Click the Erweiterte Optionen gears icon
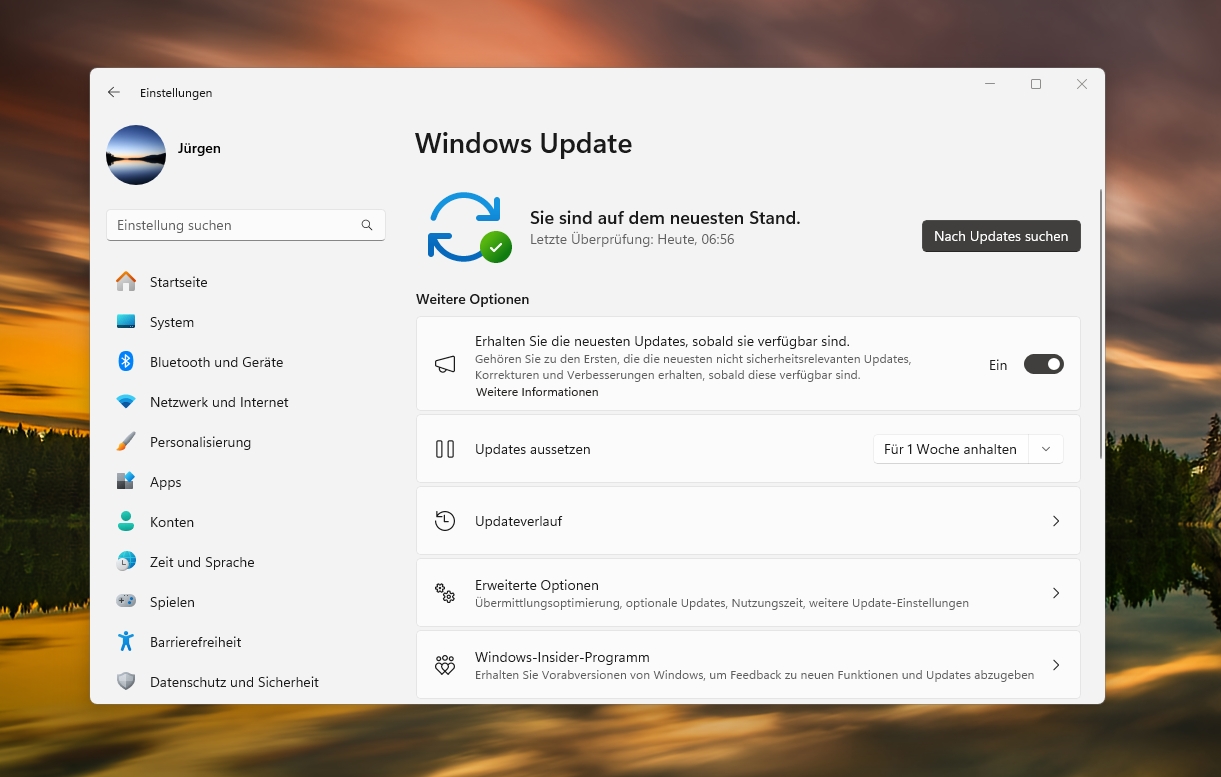The width and height of the screenshot is (1221, 777). click(x=445, y=593)
